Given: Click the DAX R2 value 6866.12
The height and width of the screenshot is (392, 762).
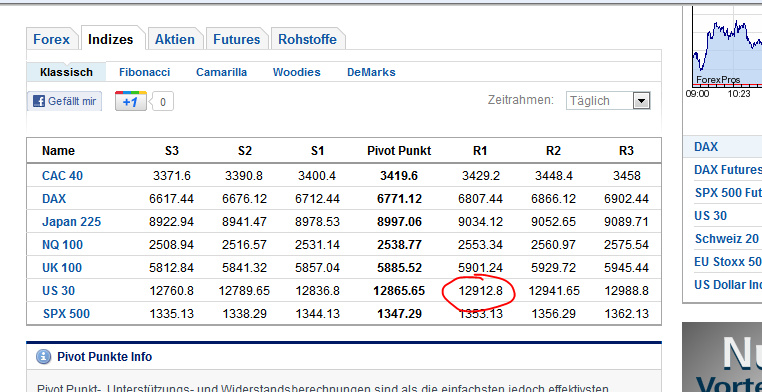Looking at the screenshot, I should point(553,199).
